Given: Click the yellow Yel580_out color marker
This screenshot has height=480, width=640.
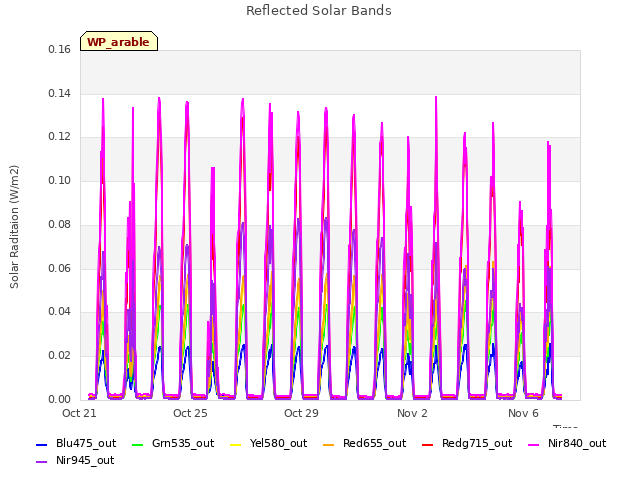Looking at the screenshot, I should pyautogui.click(x=236, y=444).
